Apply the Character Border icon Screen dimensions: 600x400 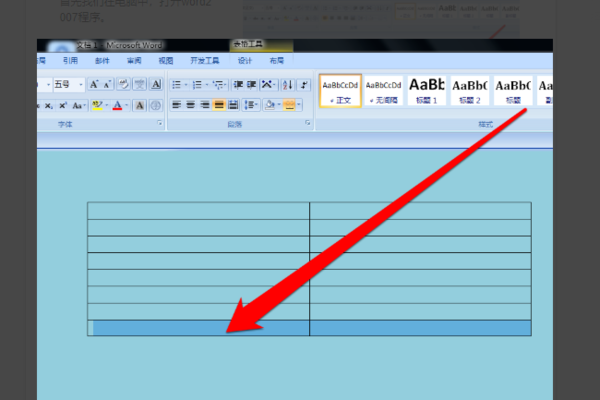click(156, 85)
